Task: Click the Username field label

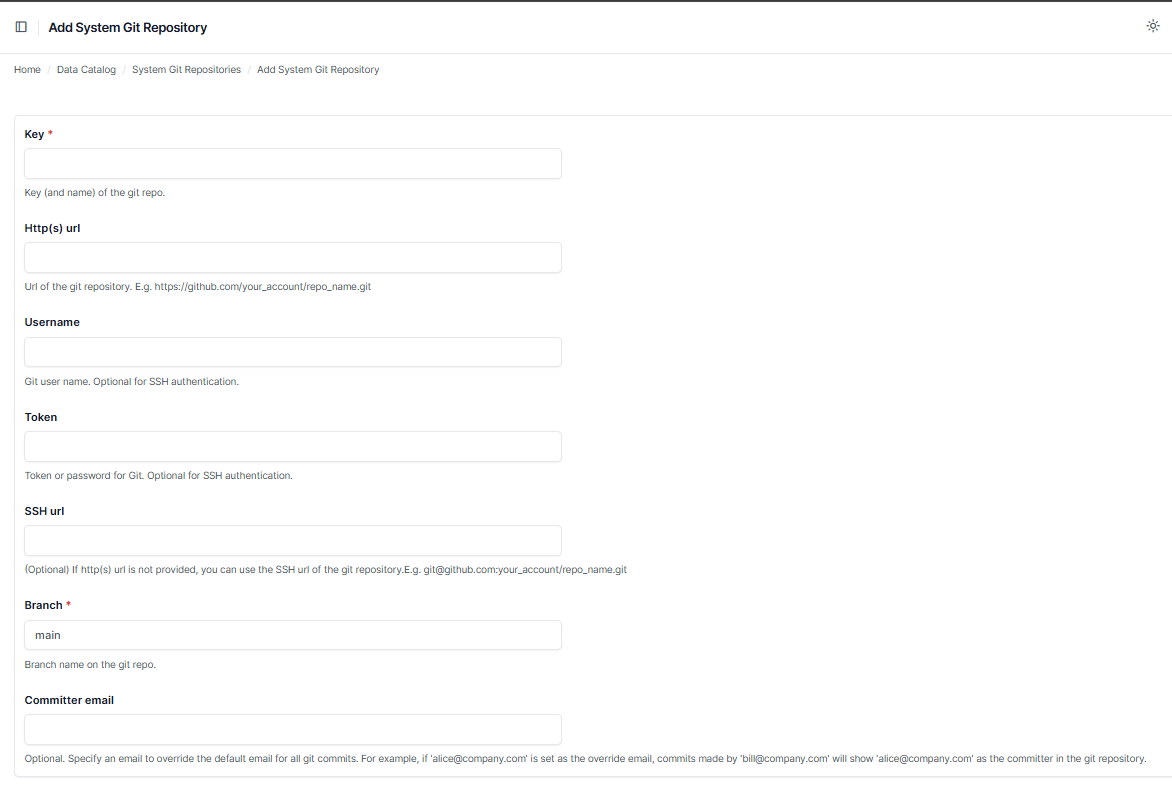Action: tap(52, 322)
